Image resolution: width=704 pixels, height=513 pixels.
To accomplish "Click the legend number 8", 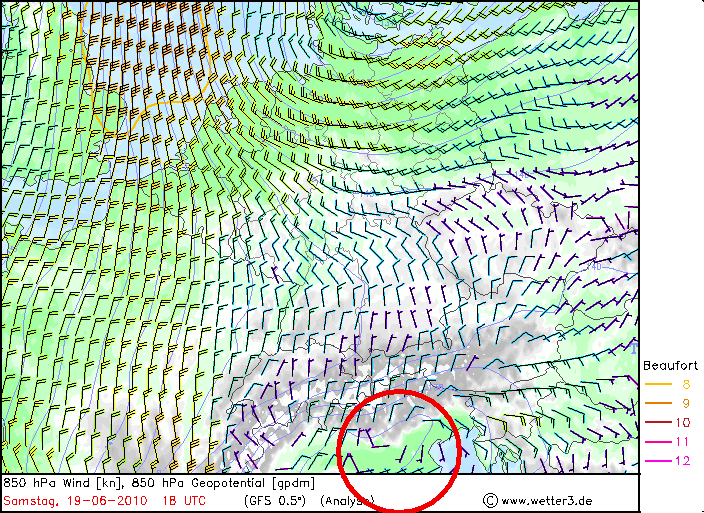I will (686, 385).
